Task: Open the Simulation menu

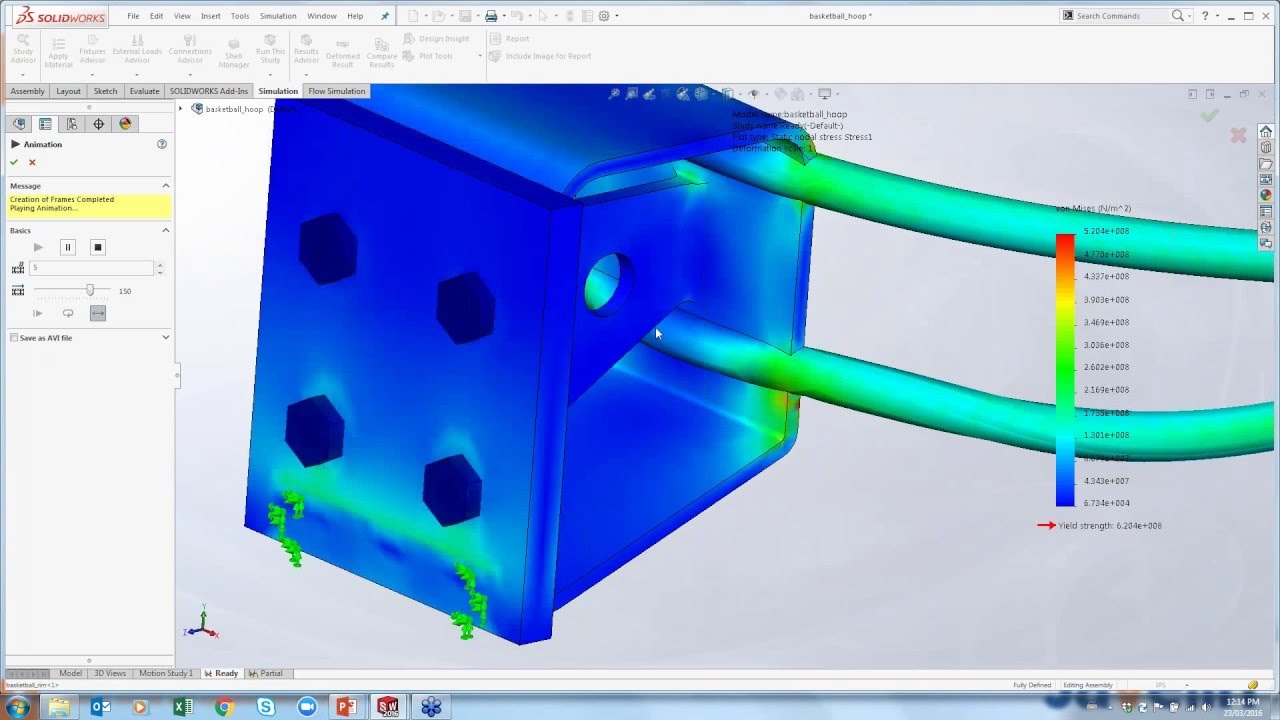Action: pos(278,16)
